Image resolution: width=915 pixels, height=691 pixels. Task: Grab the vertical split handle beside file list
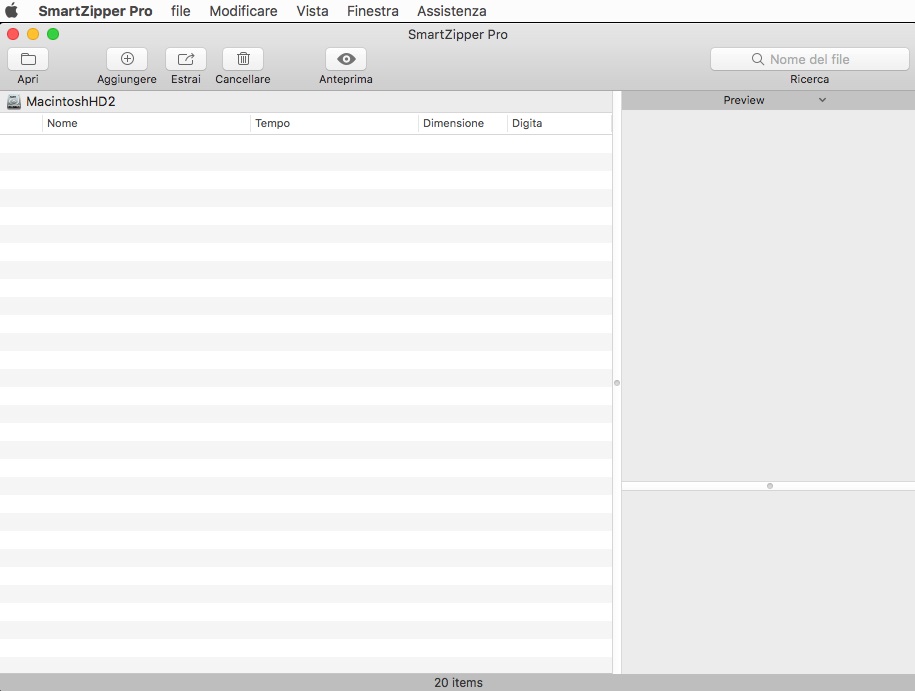tap(617, 383)
